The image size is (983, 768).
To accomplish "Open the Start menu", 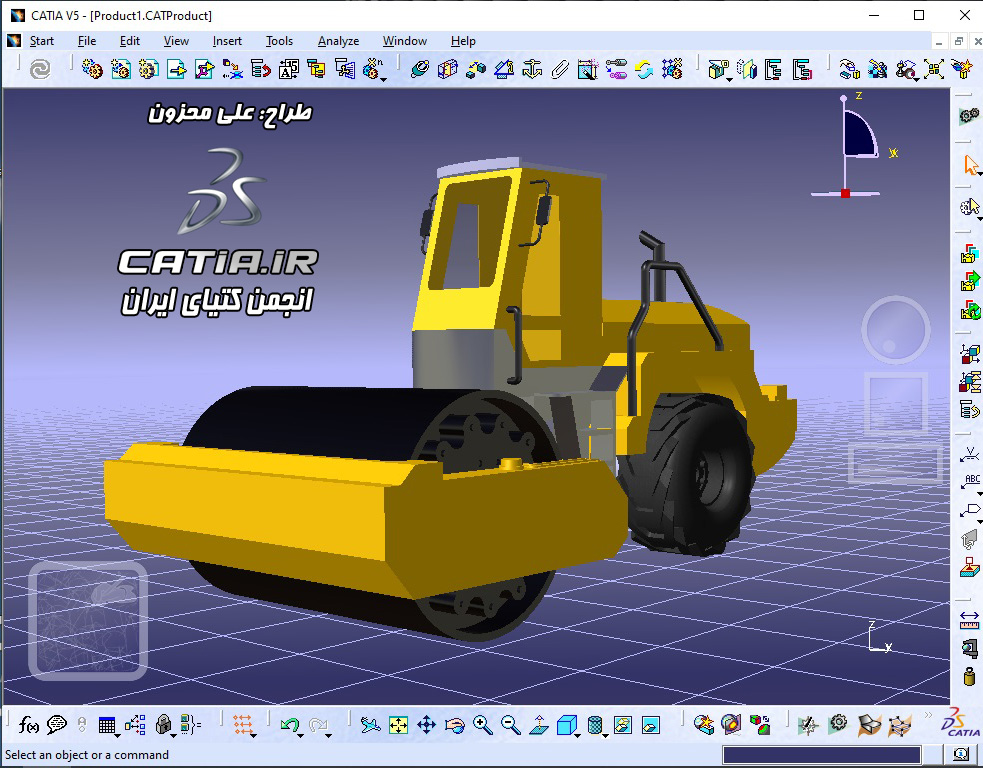I will [41, 41].
